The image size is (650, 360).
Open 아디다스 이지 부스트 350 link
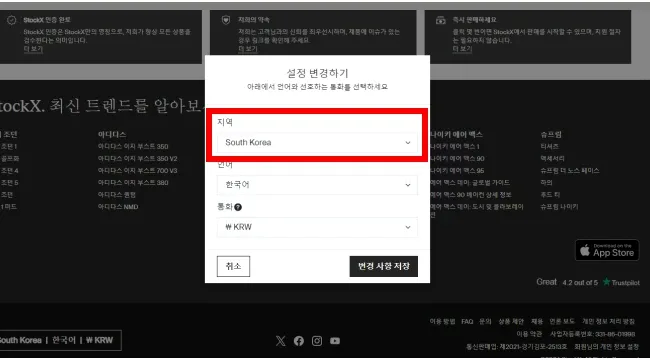133,146
